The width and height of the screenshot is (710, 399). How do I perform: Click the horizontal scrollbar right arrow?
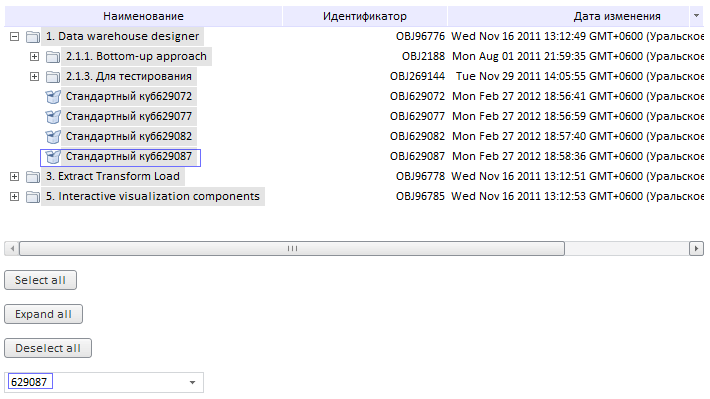click(696, 248)
